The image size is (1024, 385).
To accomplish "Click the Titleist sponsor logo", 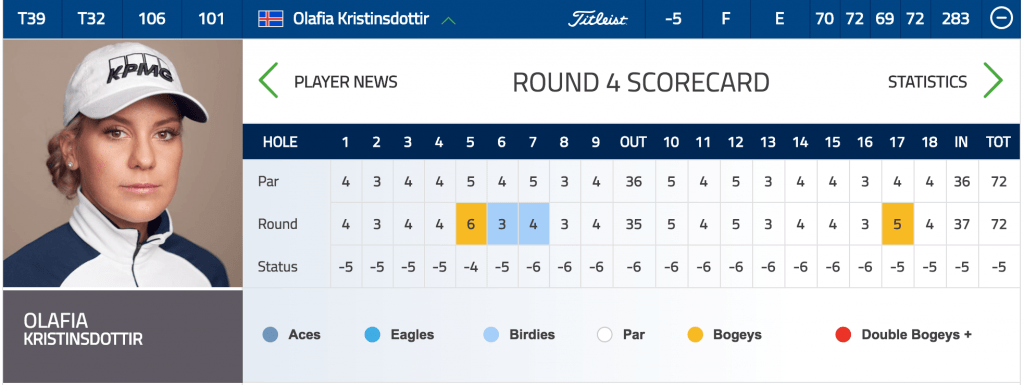I will tap(598, 19).
